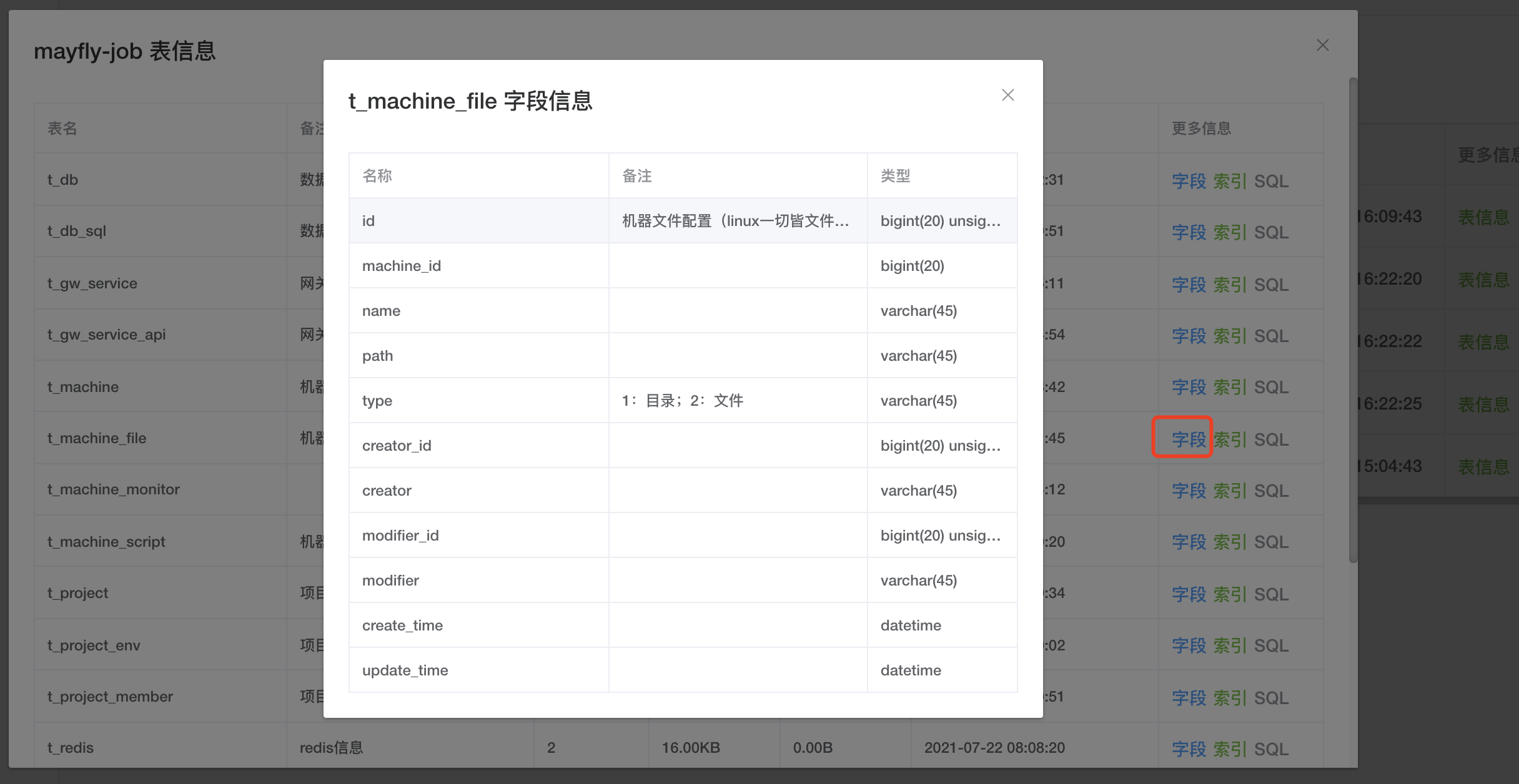Select the create_time field name

(x=402, y=625)
